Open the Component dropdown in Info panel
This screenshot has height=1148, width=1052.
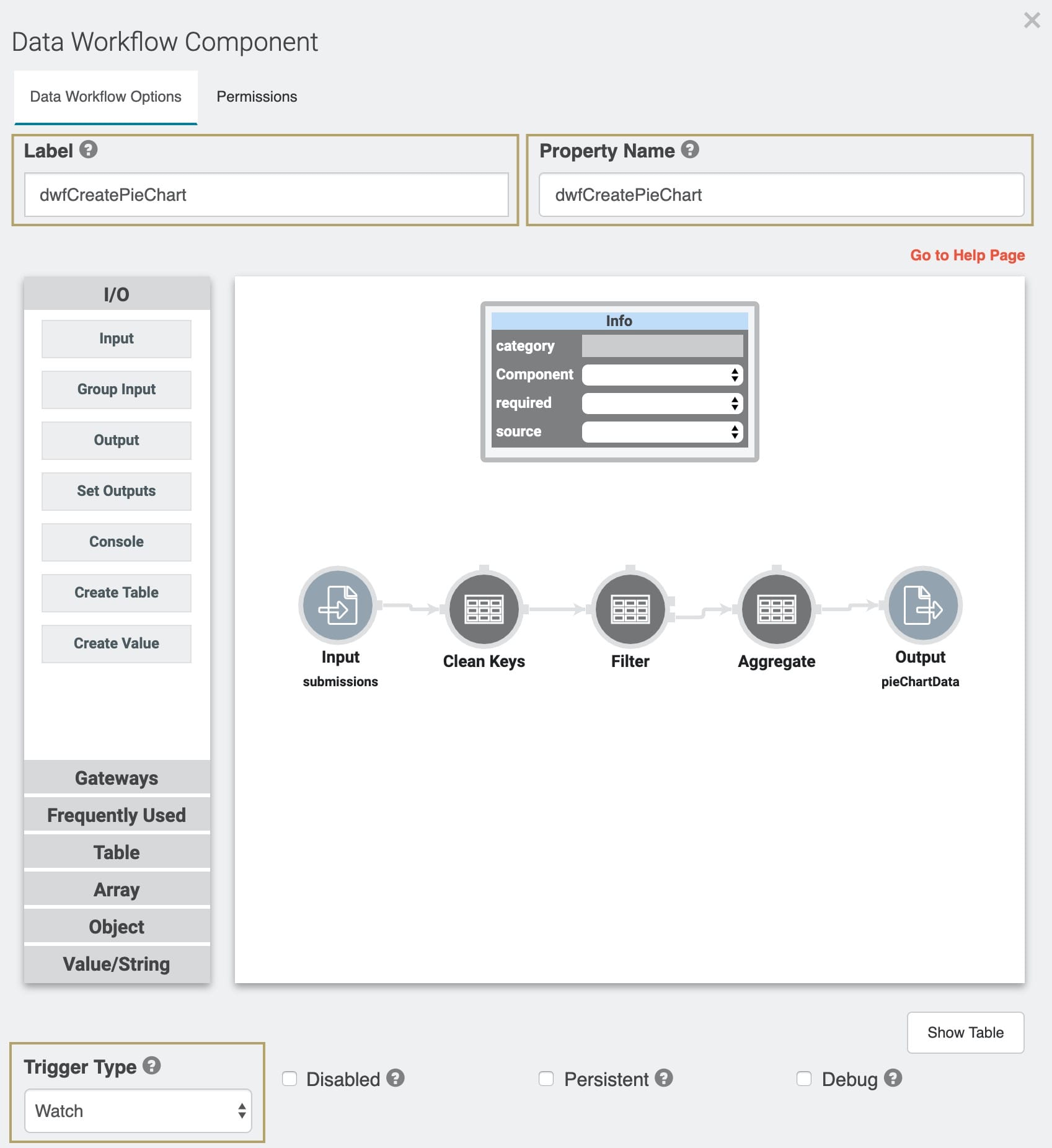[x=662, y=374]
